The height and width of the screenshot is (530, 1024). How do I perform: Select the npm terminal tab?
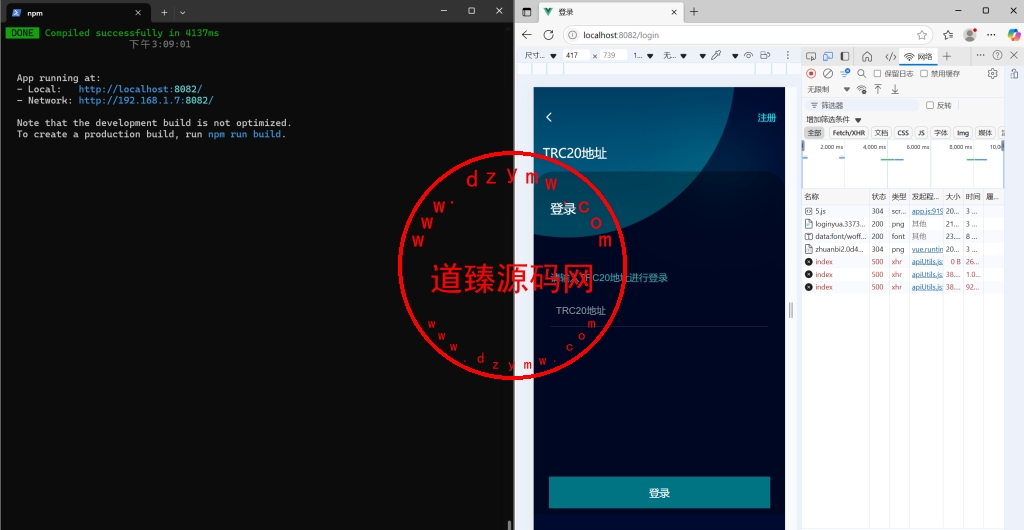tap(78, 12)
